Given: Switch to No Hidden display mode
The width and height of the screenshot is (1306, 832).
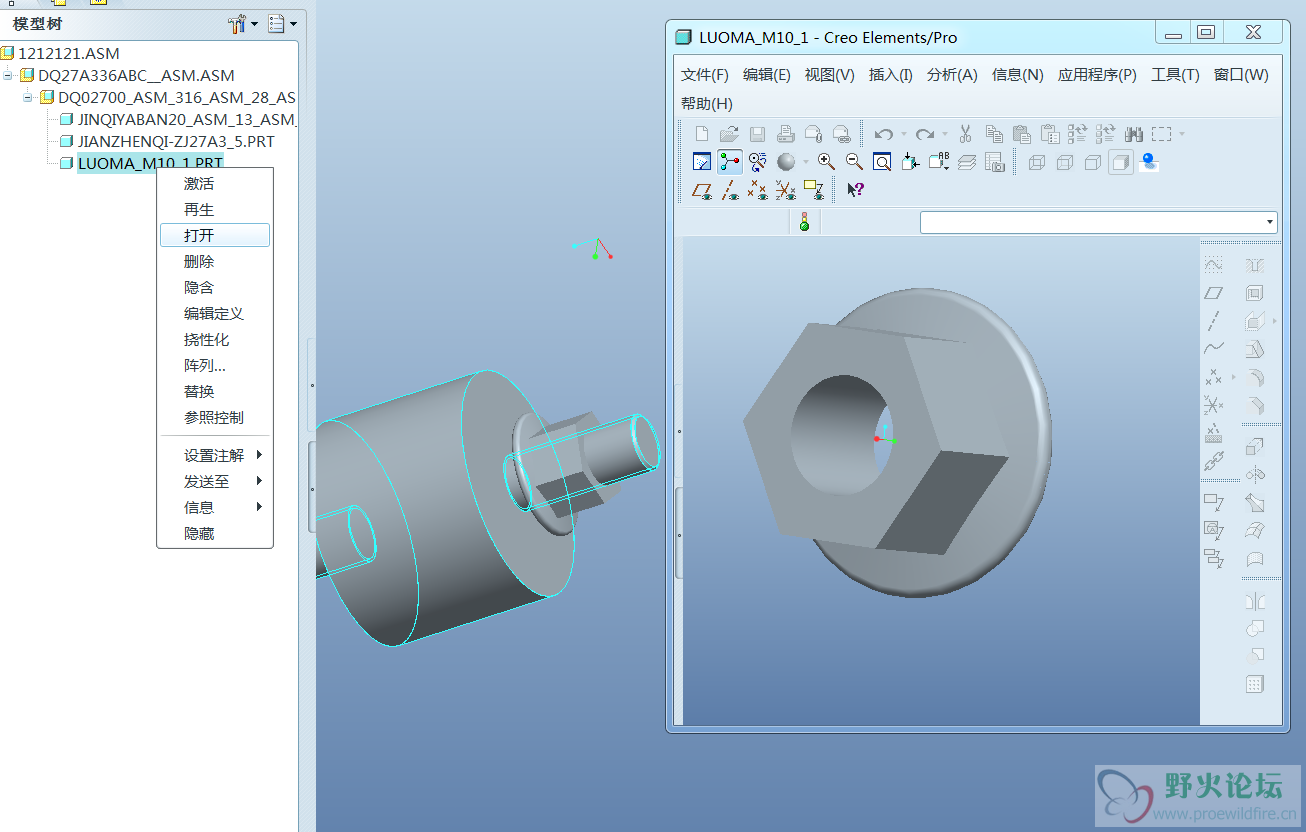Looking at the screenshot, I should [x=1092, y=162].
